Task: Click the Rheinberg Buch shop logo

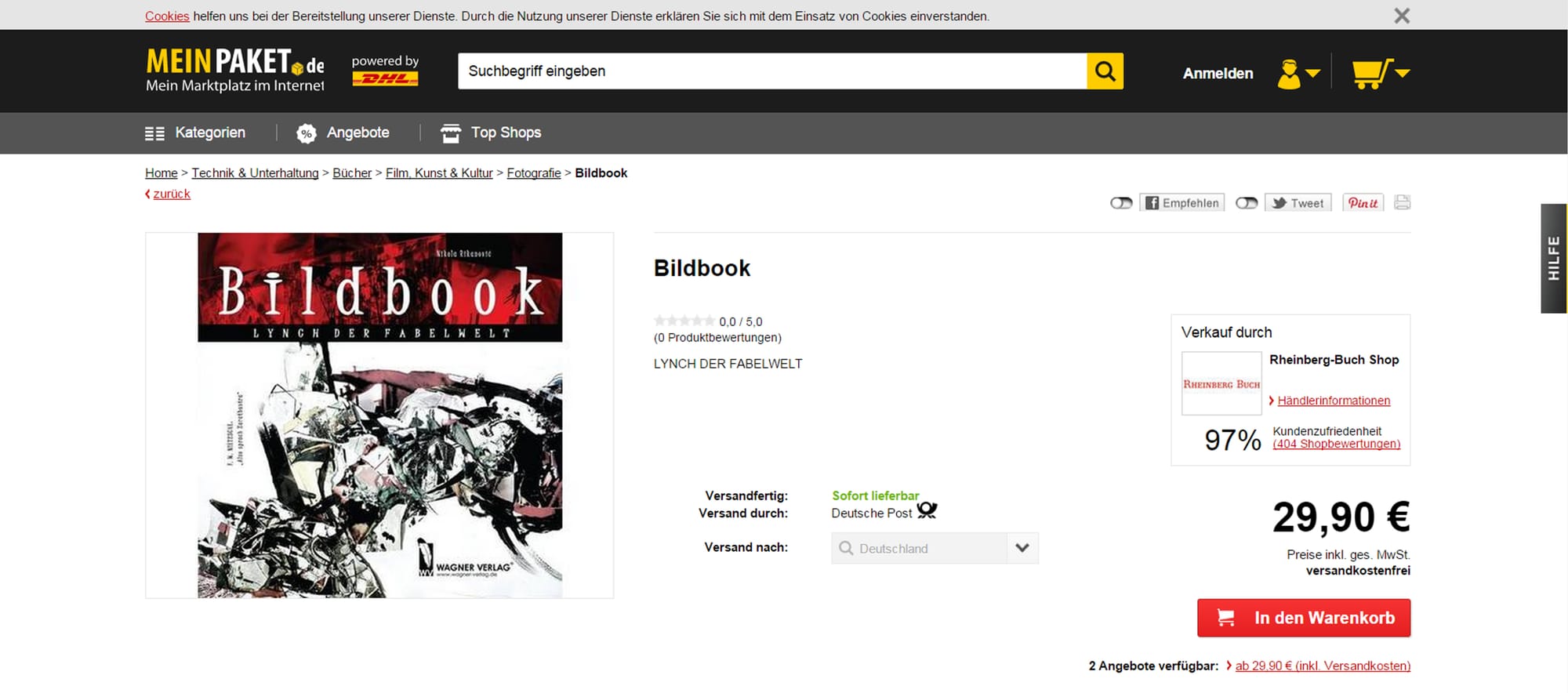Action: point(1221,383)
